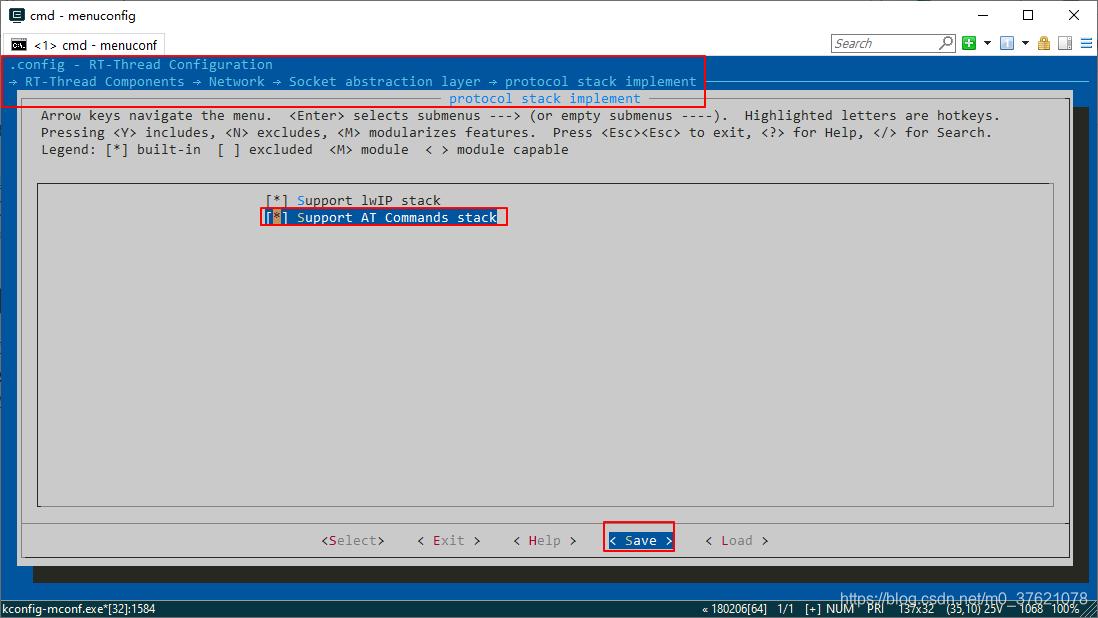Click the ConEmu app icon in the title bar

[x=17, y=15]
